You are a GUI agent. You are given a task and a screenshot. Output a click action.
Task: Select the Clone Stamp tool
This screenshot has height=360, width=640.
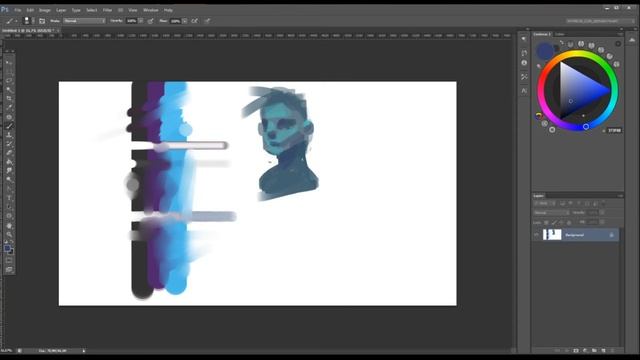point(9,135)
